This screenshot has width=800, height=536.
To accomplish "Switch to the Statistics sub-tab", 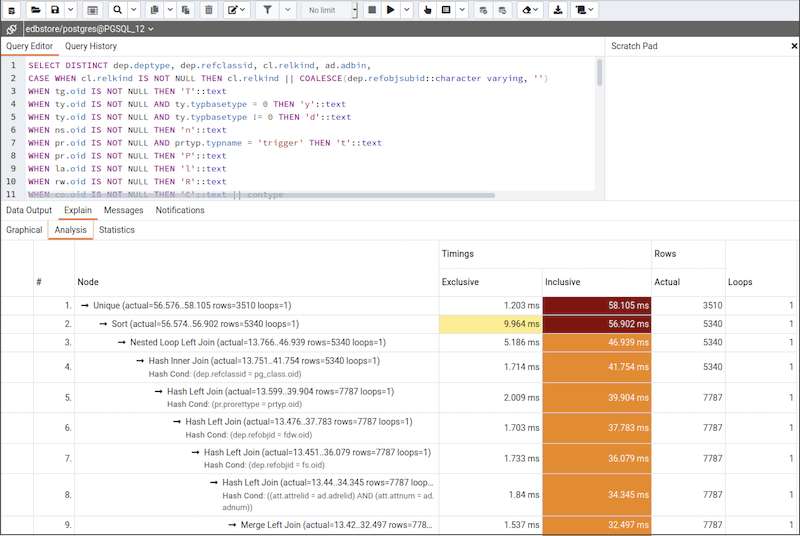I will coord(116,230).
